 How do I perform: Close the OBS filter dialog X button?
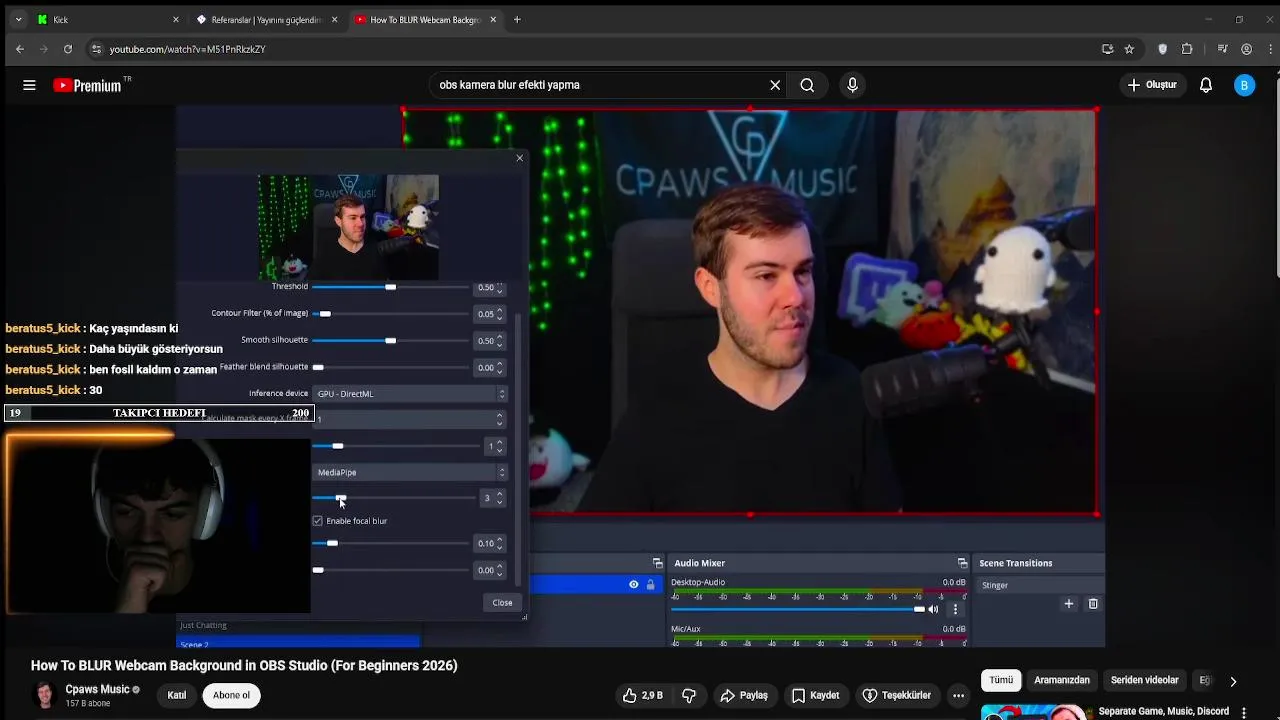[519, 158]
